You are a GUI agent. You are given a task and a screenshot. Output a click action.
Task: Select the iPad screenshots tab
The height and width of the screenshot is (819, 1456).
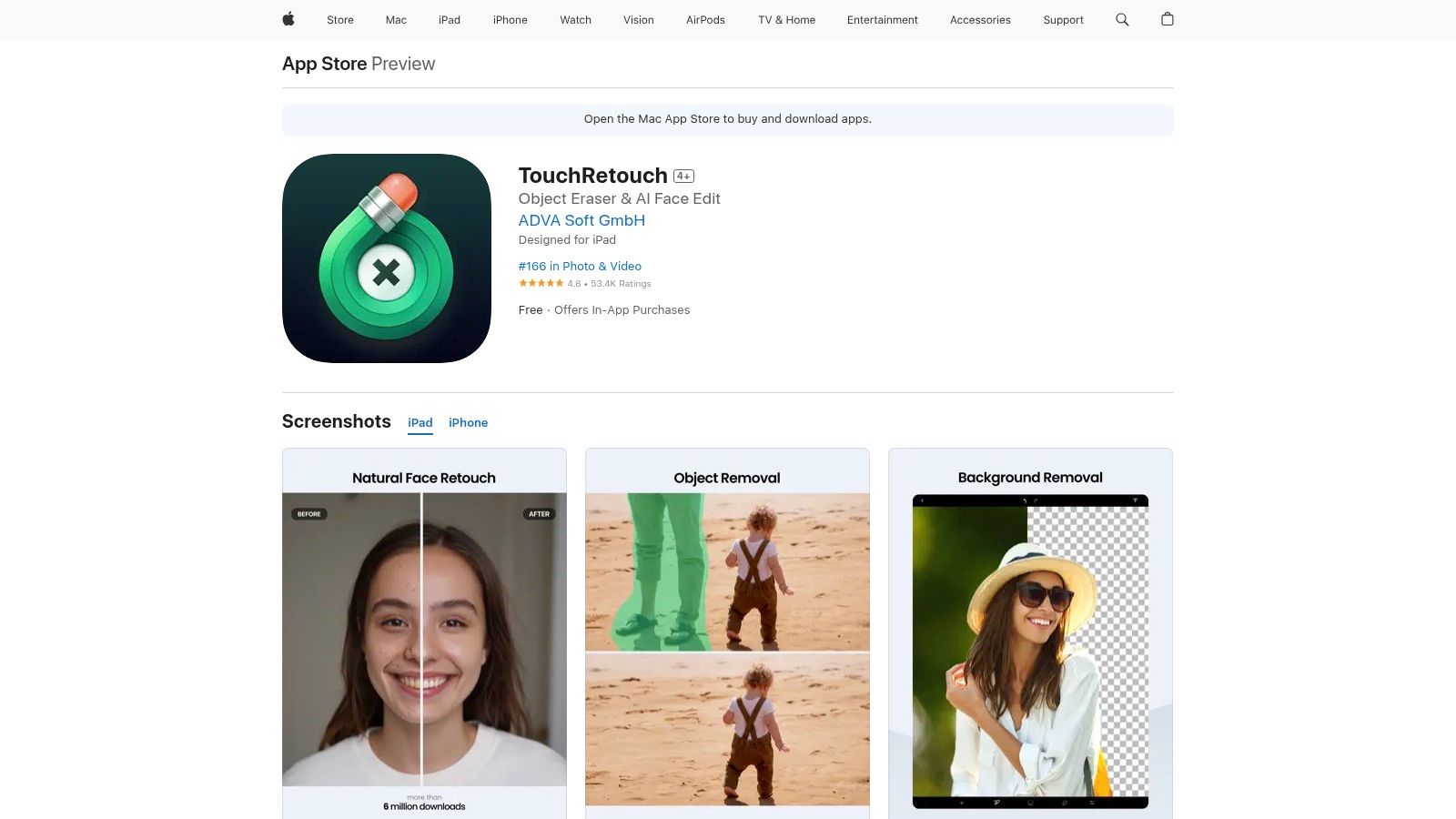pyautogui.click(x=420, y=422)
